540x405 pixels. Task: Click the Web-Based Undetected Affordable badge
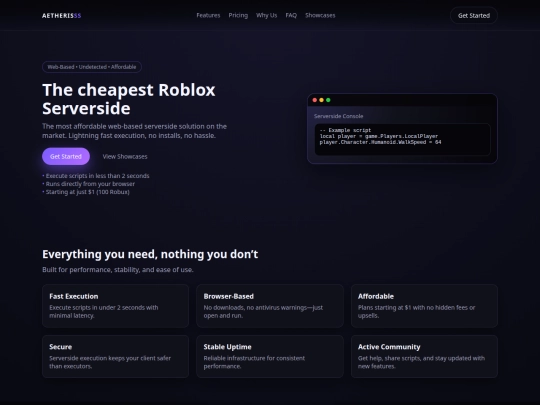coord(92,67)
